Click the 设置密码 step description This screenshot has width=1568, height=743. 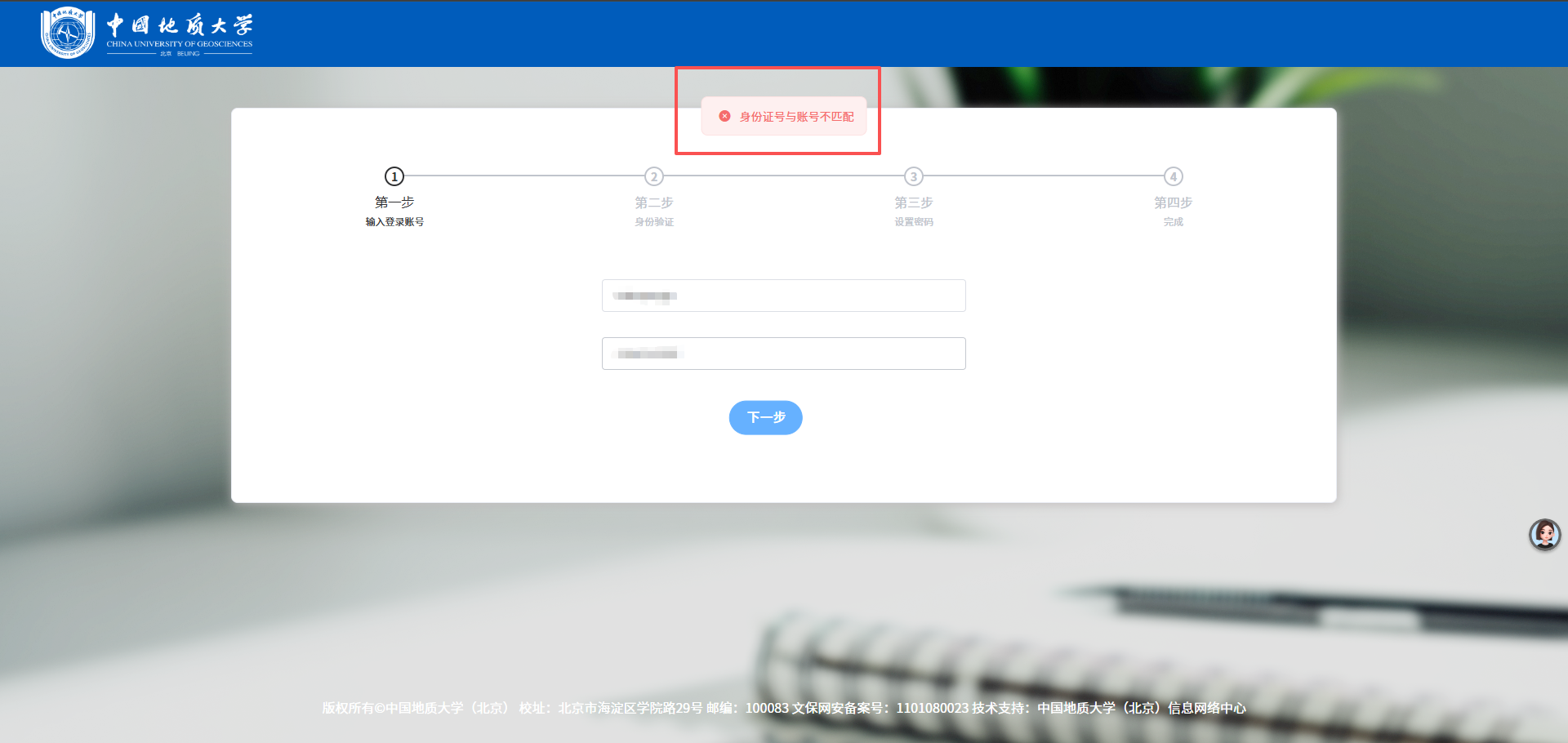point(914,222)
